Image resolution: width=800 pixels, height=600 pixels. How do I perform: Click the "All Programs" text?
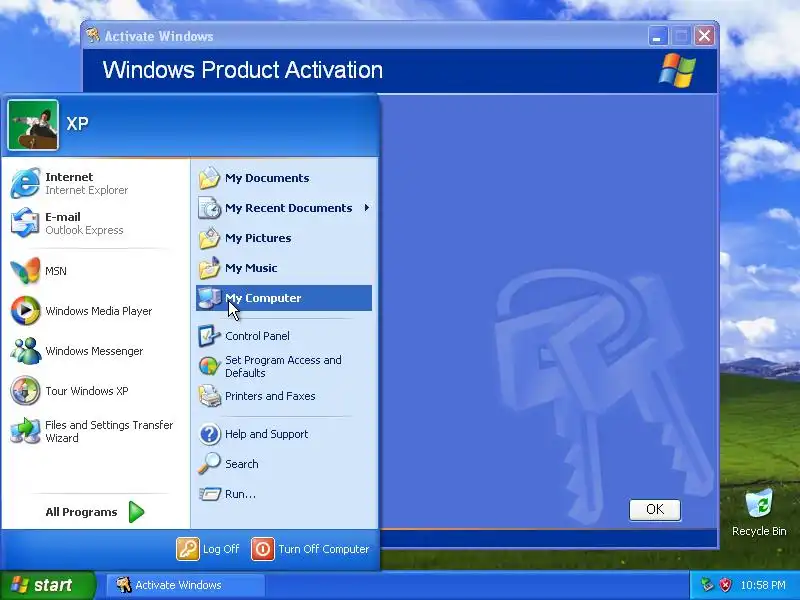click(x=81, y=512)
